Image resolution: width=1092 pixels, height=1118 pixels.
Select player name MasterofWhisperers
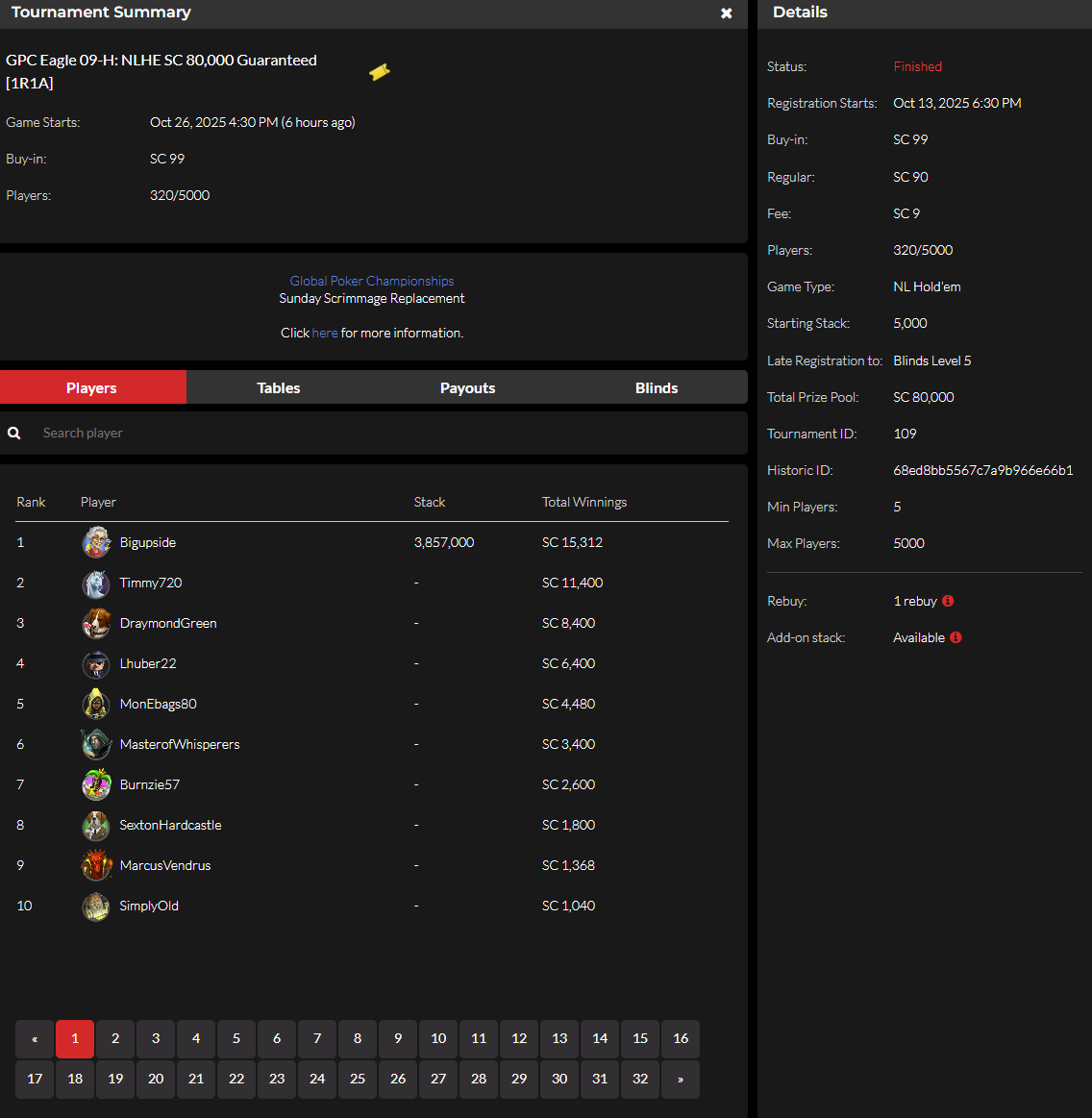[x=180, y=744]
